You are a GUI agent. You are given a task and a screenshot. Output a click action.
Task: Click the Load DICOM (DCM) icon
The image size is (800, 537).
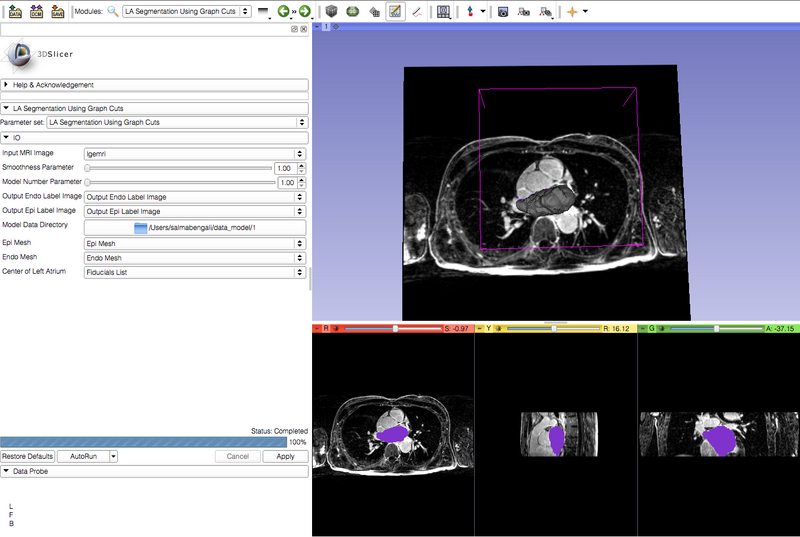tap(37, 12)
